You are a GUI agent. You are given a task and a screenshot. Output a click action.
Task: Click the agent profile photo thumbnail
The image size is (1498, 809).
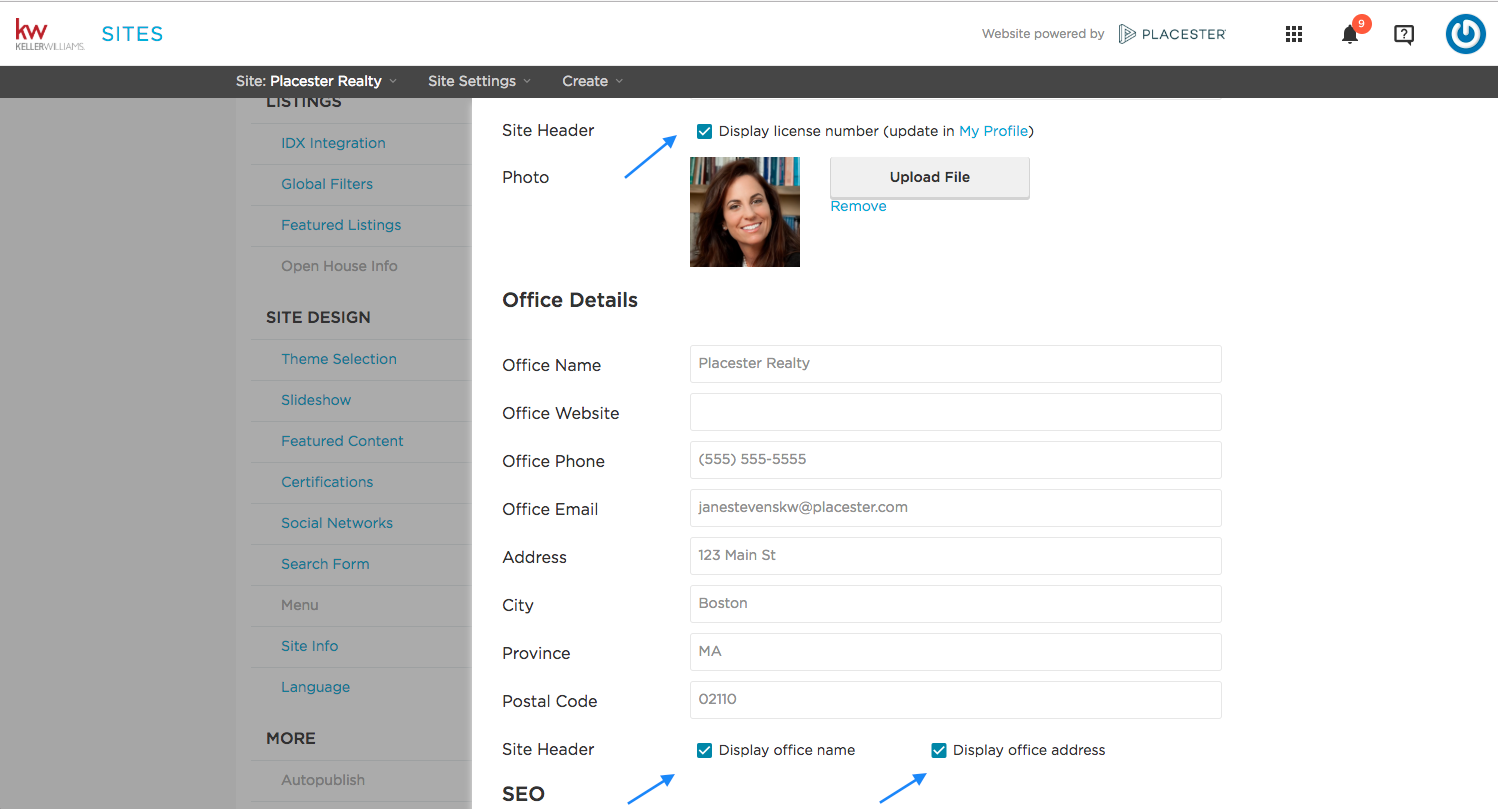coord(745,212)
